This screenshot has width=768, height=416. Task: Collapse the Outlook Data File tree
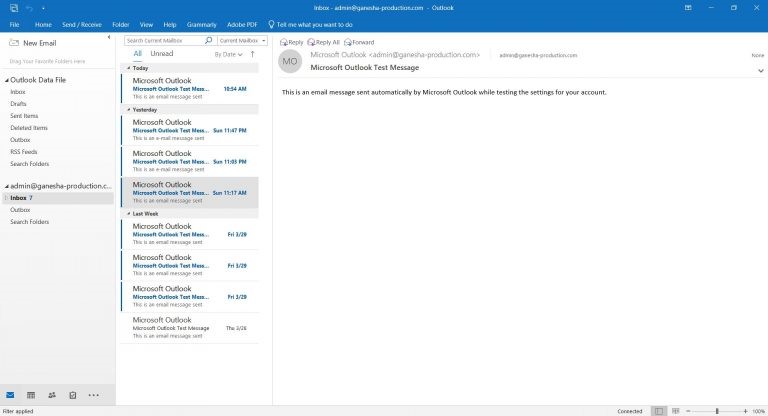[5, 79]
